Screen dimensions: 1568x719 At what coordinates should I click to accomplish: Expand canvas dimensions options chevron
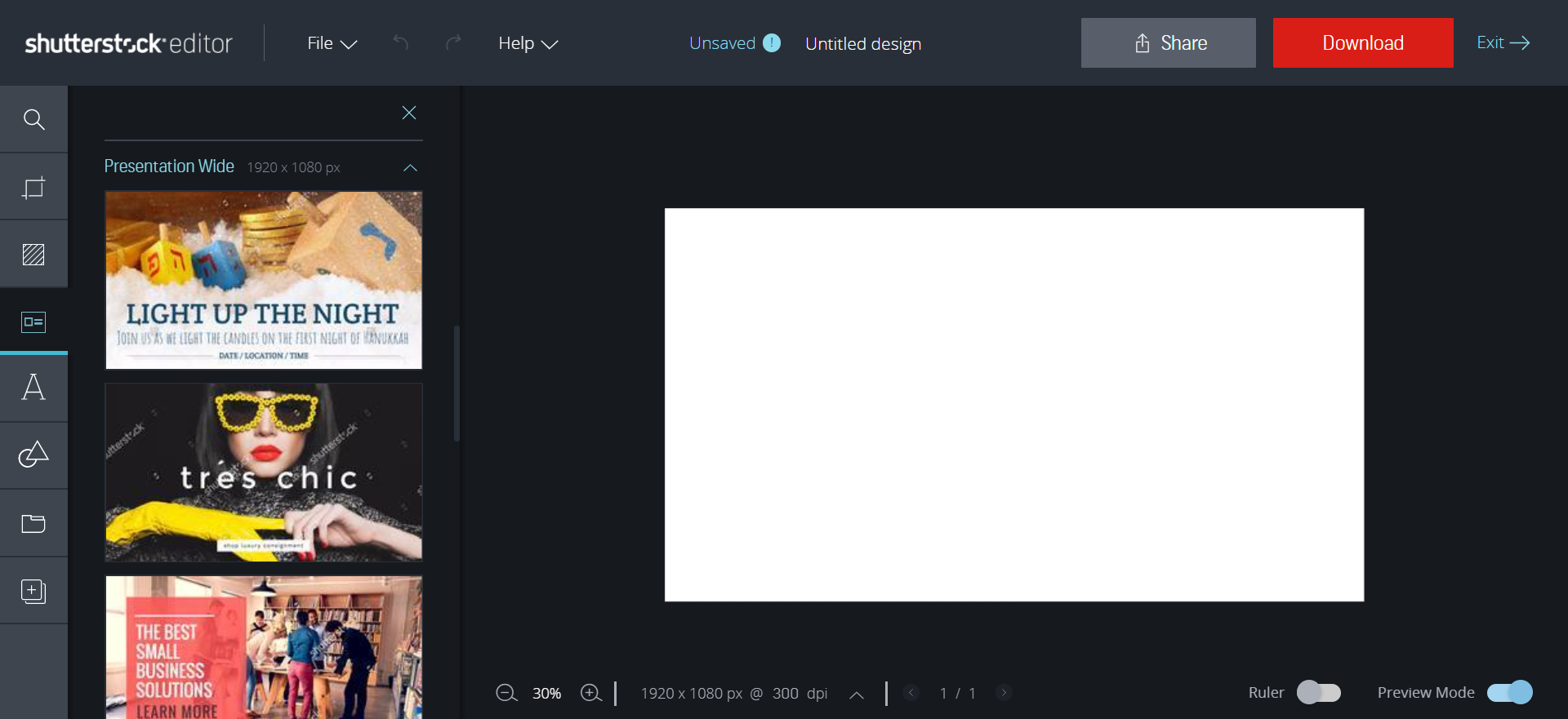point(856,695)
